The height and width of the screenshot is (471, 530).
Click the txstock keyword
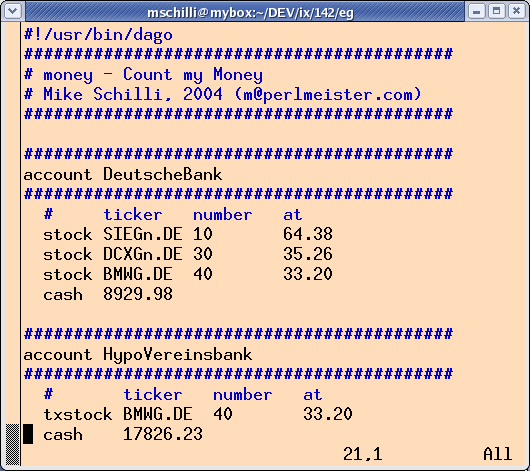[78, 414]
